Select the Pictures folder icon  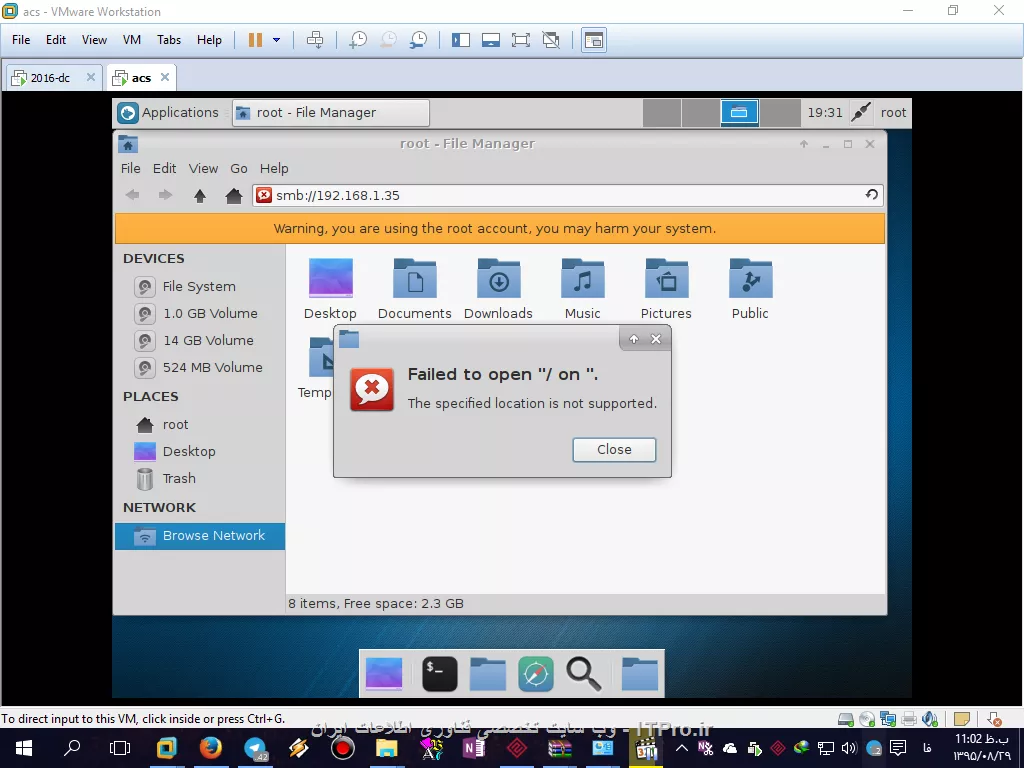coord(666,288)
